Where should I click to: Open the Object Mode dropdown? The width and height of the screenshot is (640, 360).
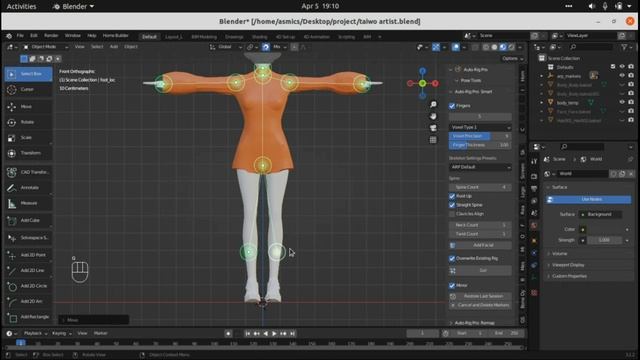pyautogui.click(x=45, y=47)
